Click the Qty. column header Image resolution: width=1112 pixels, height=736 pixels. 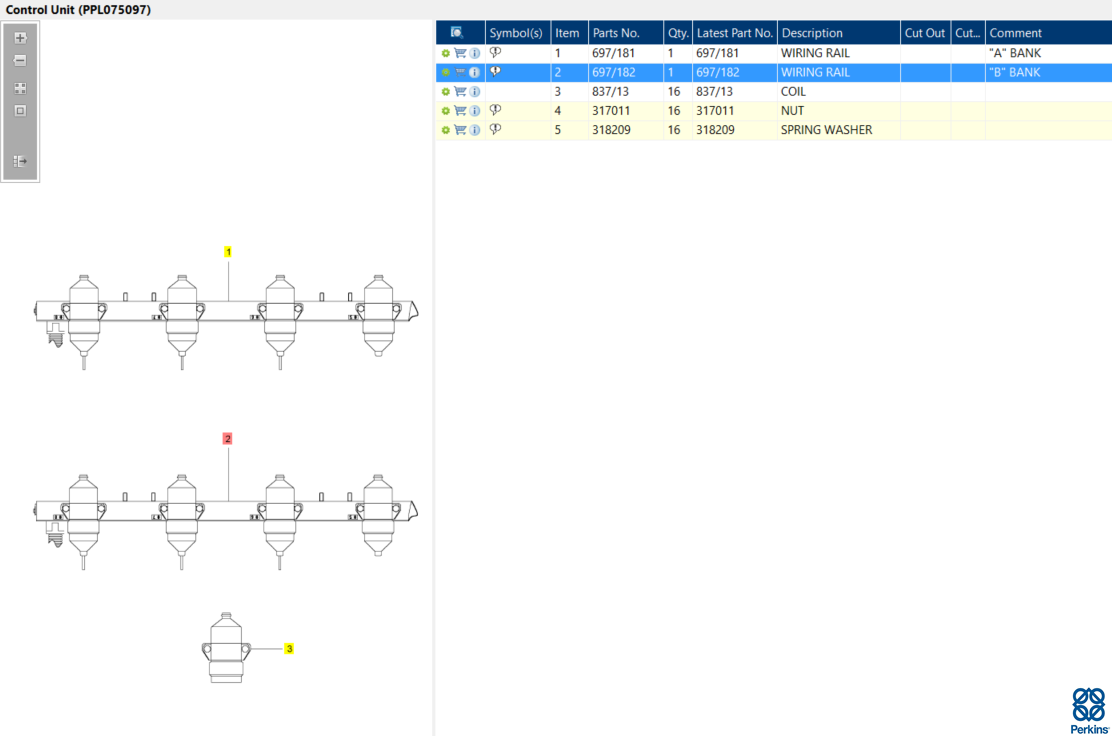[678, 33]
